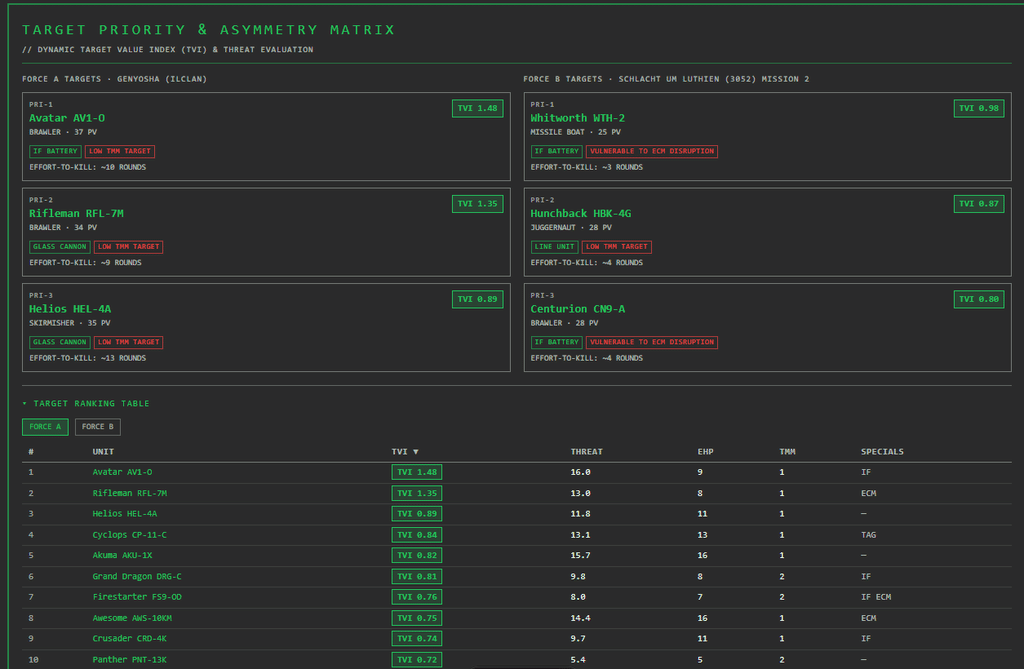Click IF BATTERY tag on Centurion card
Screen dimensions: 1024x669
click(556, 342)
